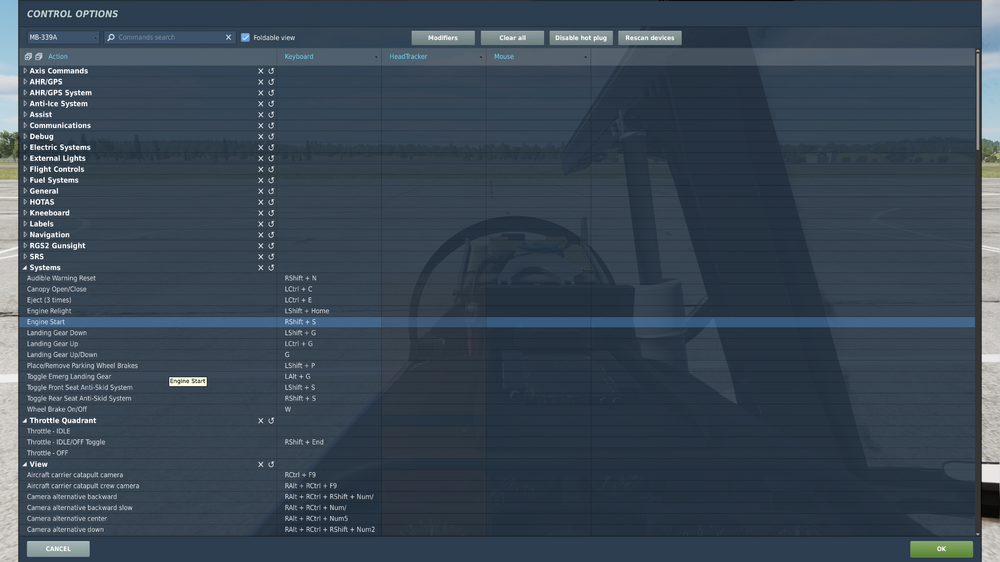This screenshot has width=1000, height=562.
Task: Clear bindings for Anti-Ice System category
Action: (260, 104)
